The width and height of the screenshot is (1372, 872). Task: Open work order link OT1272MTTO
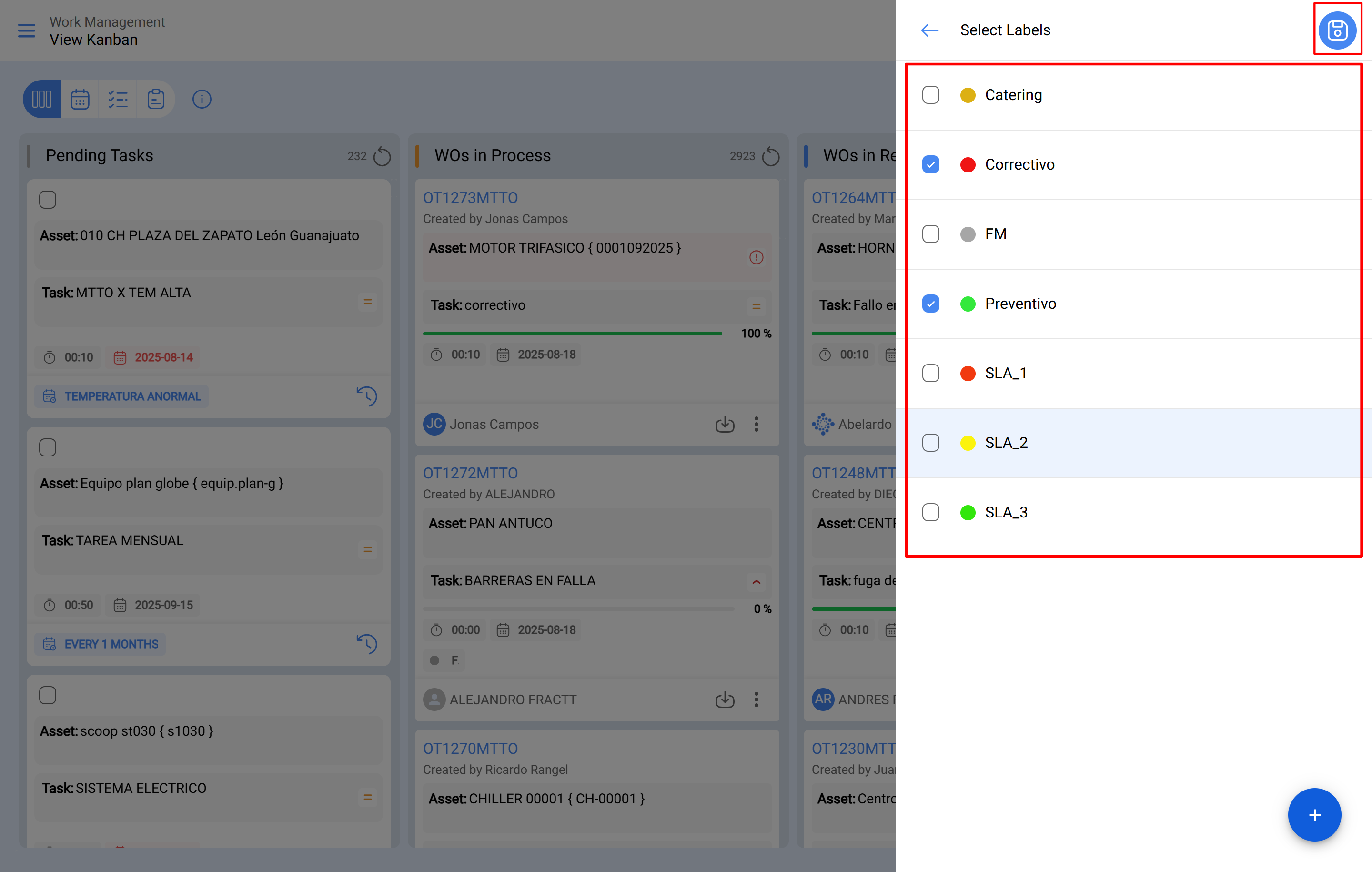pyautogui.click(x=470, y=473)
